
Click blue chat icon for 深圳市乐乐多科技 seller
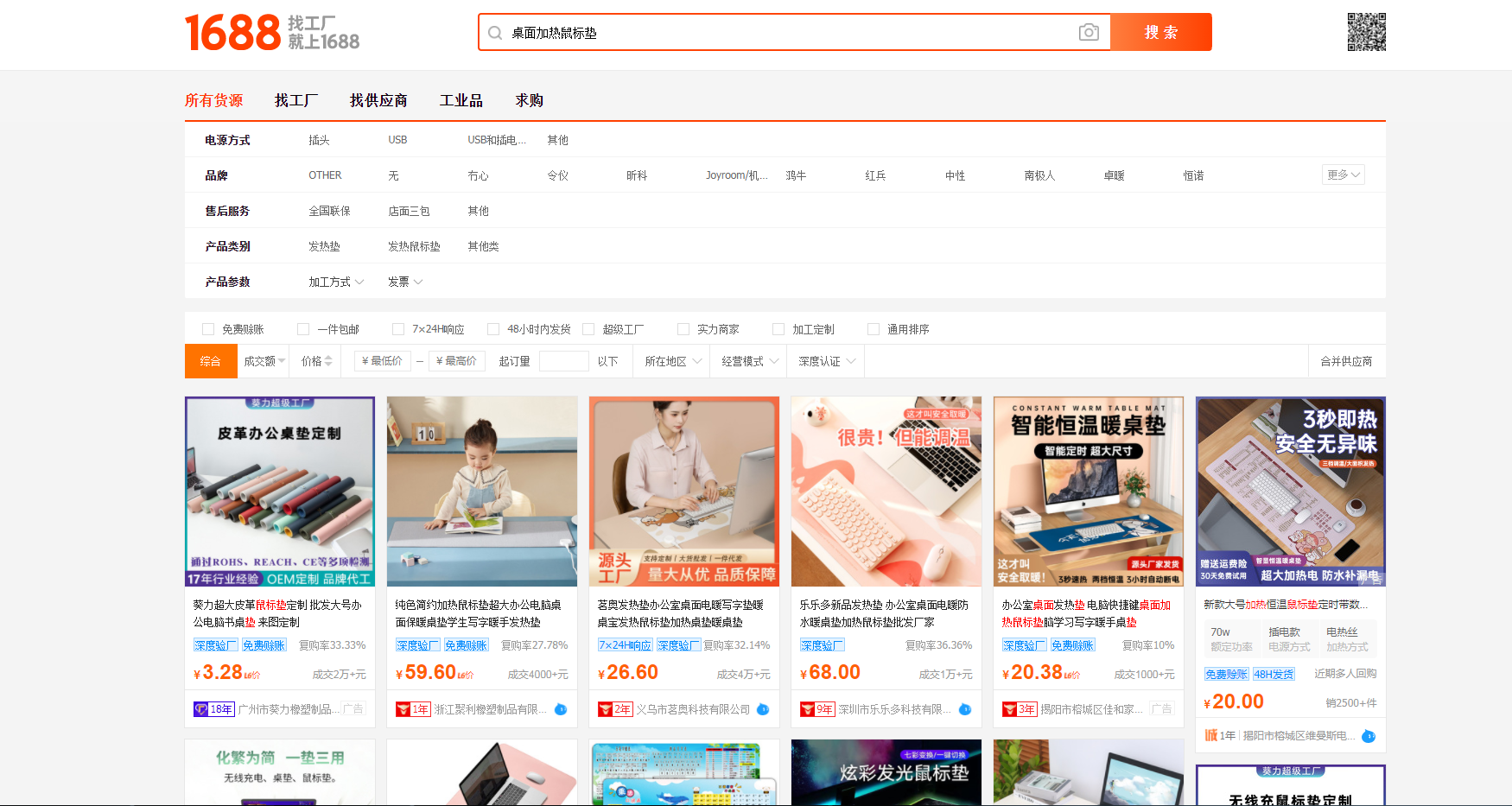(x=965, y=709)
